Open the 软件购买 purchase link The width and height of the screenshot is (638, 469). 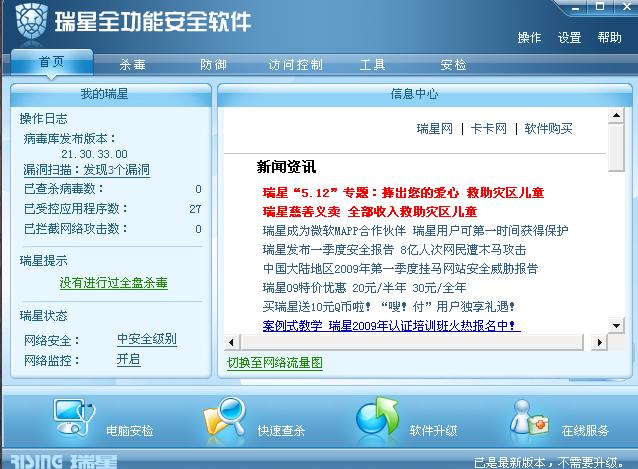coord(548,129)
